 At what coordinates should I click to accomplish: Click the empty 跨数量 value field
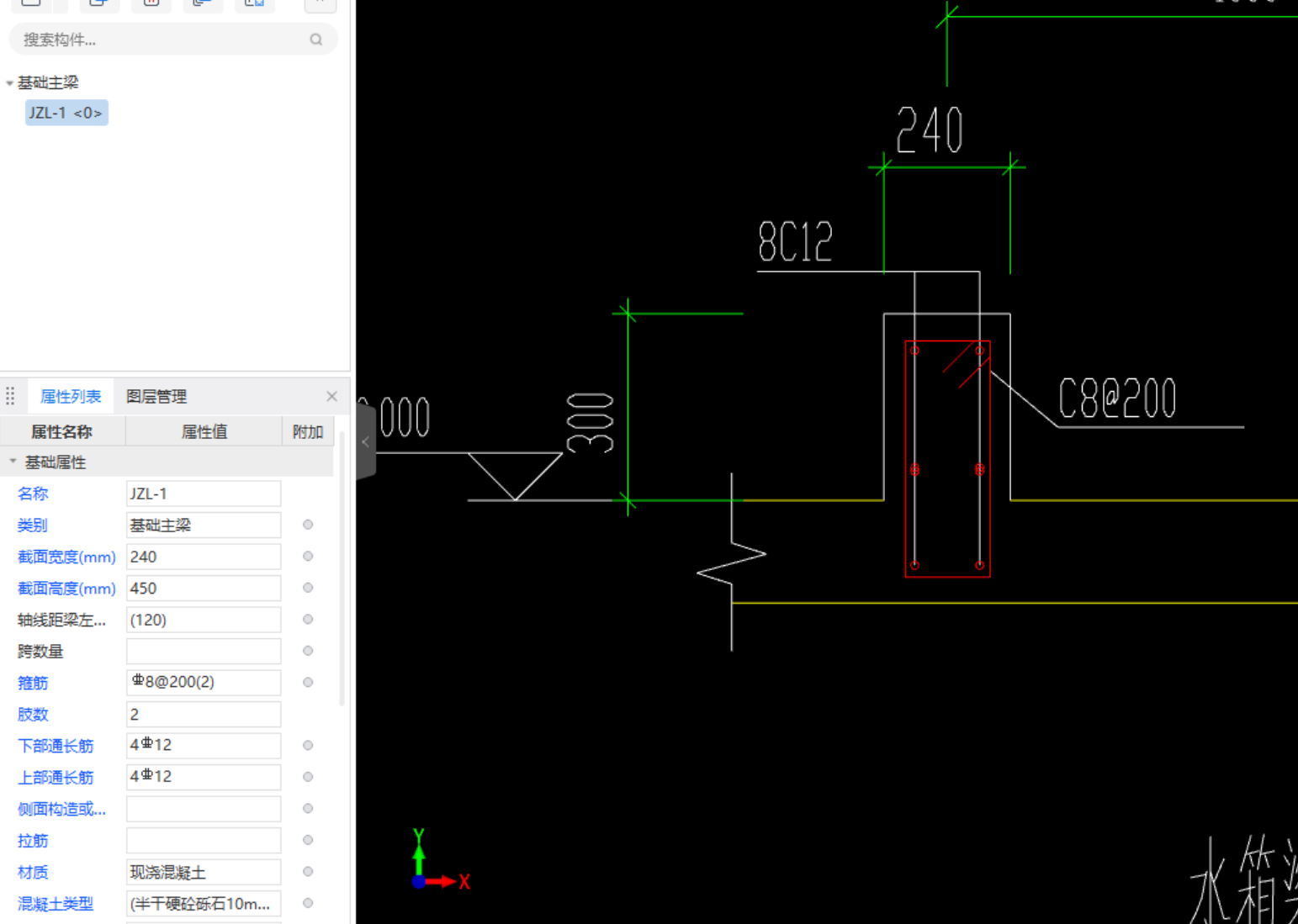(204, 651)
